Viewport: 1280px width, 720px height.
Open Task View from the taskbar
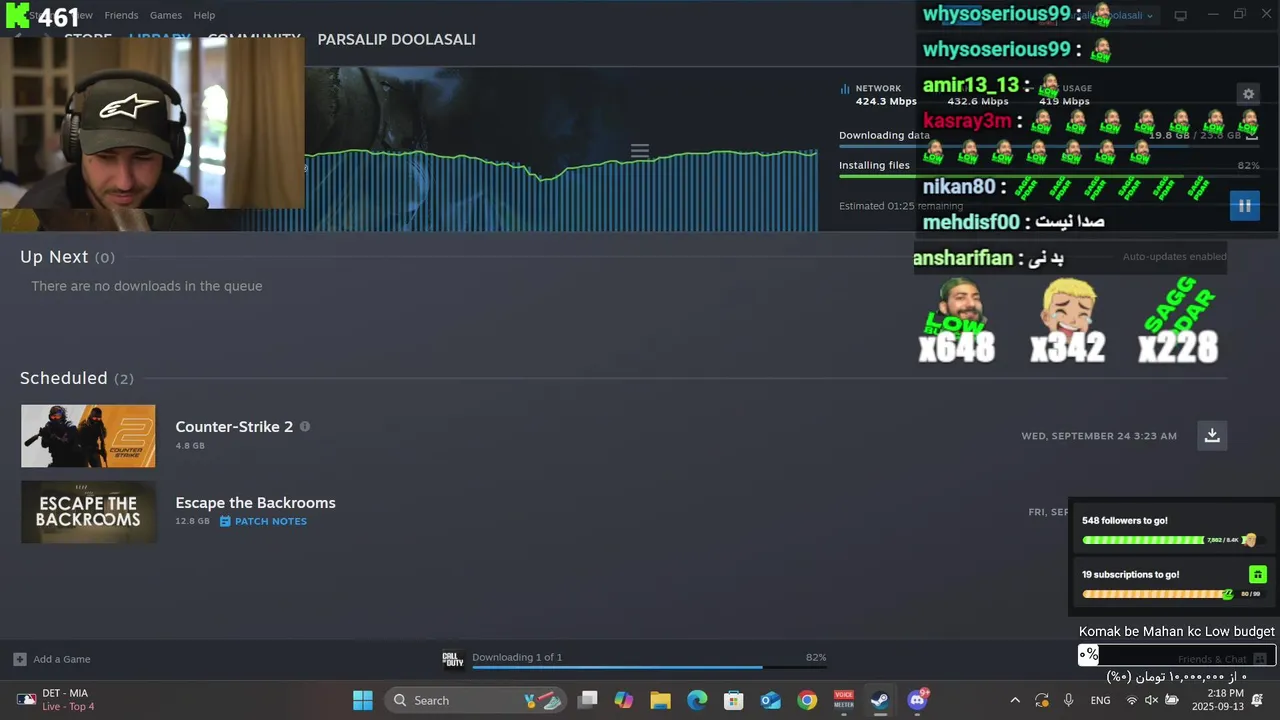coord(588,700)
